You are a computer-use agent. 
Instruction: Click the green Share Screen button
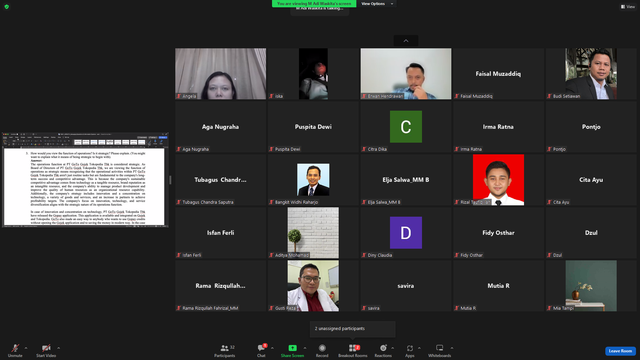[x=292, y=350]
